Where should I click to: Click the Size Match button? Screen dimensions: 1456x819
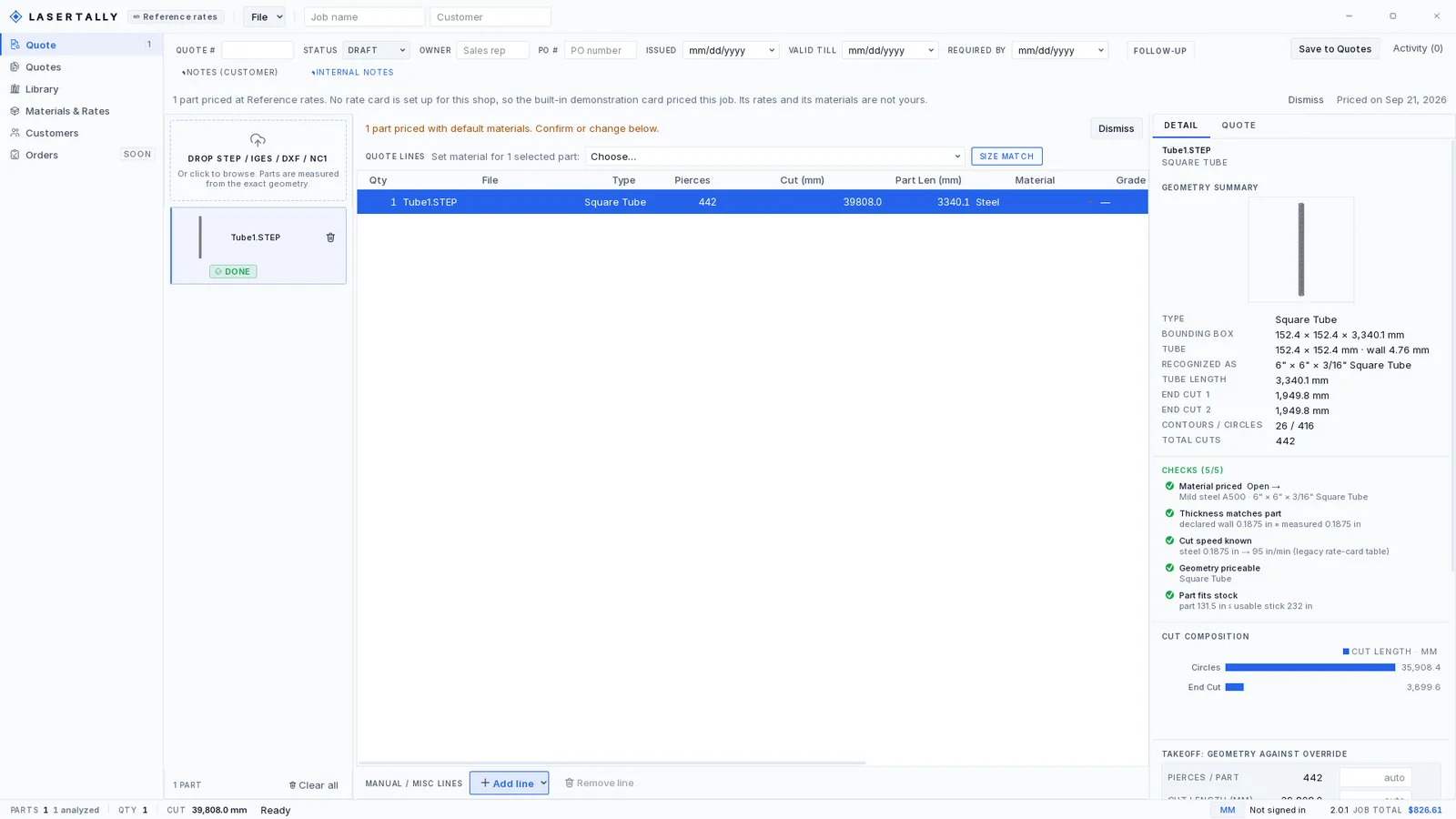(1006, 157)
